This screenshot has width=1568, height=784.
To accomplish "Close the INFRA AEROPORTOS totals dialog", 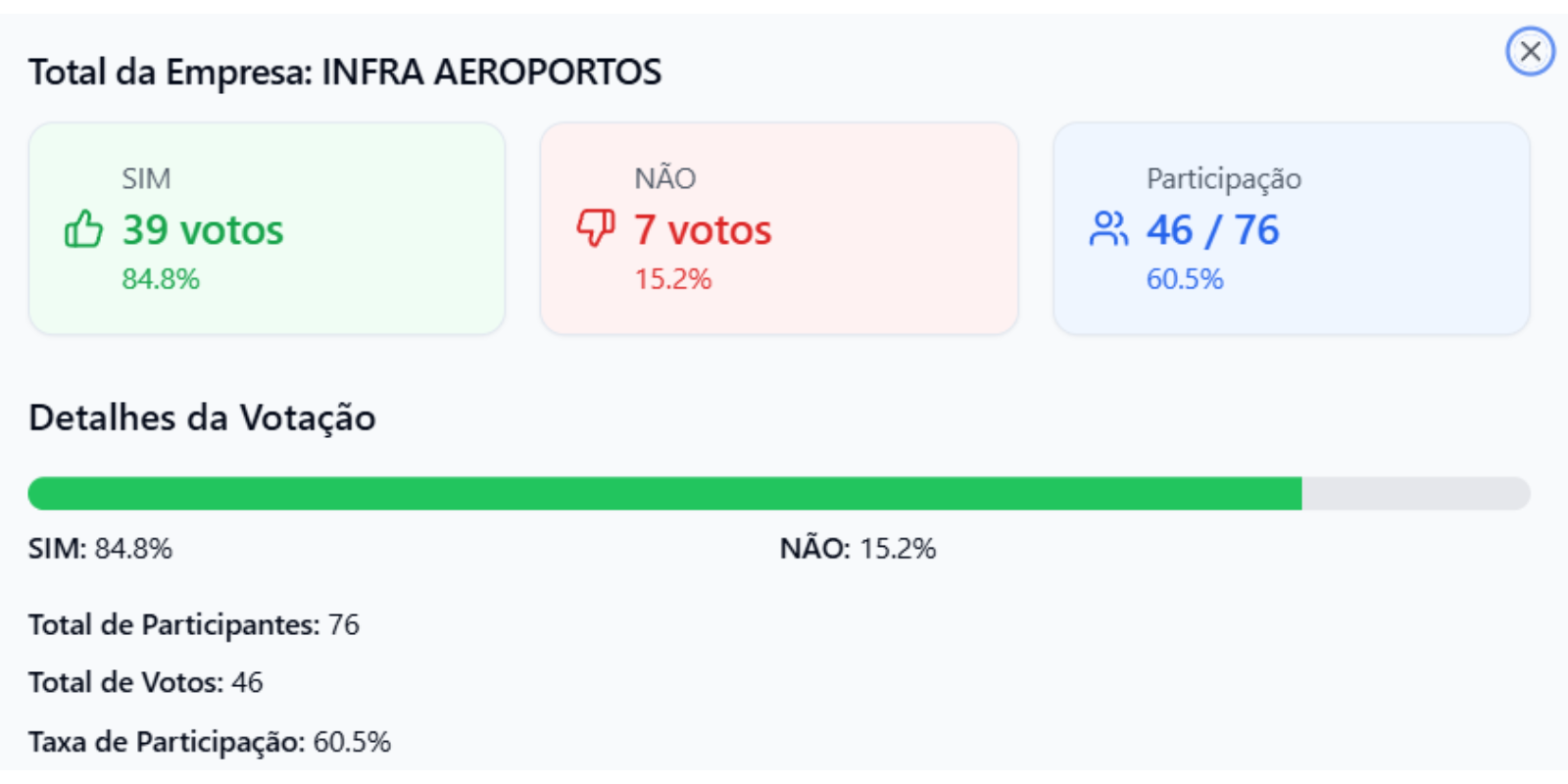I will pos(1530,51).
